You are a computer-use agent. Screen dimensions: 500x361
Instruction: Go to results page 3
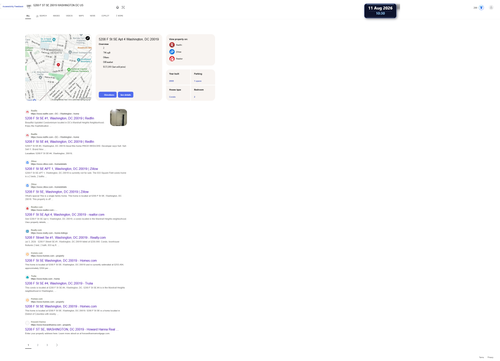point(47,345)
